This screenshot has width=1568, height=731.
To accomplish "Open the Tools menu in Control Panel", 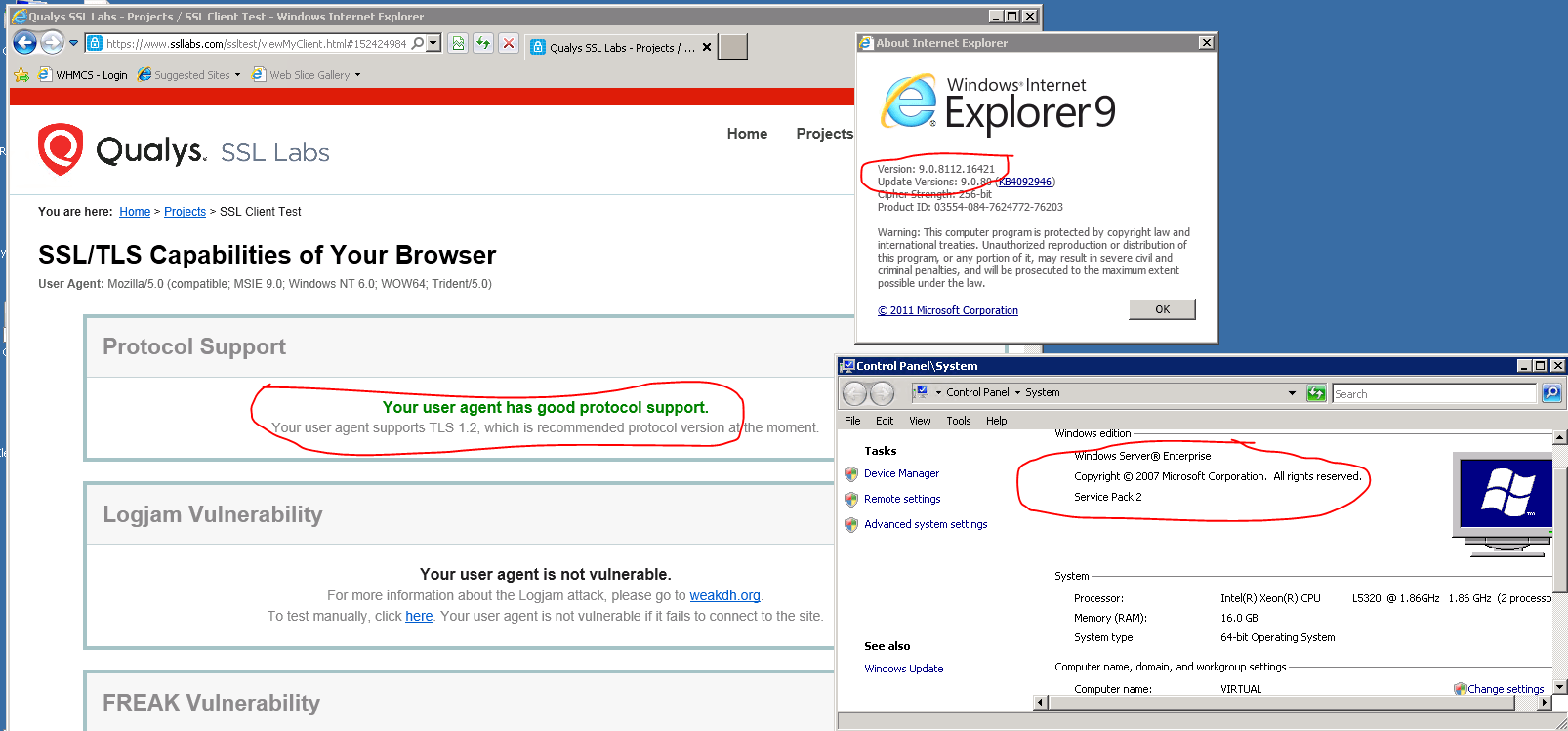I will [958, 421].
